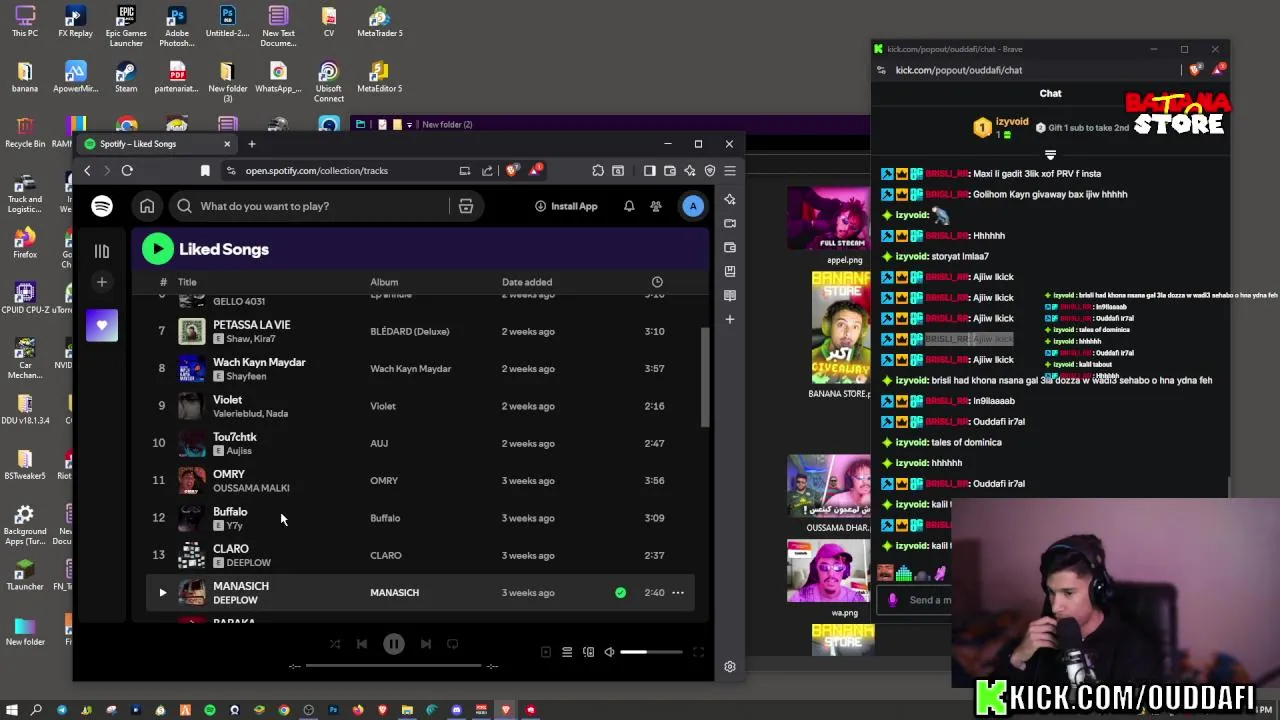This screenshot has height=720, width=1280.
Task: Collapse the pinned gift bar chevron in chat
Action: pyautogui.click(x=1050, y=155)
